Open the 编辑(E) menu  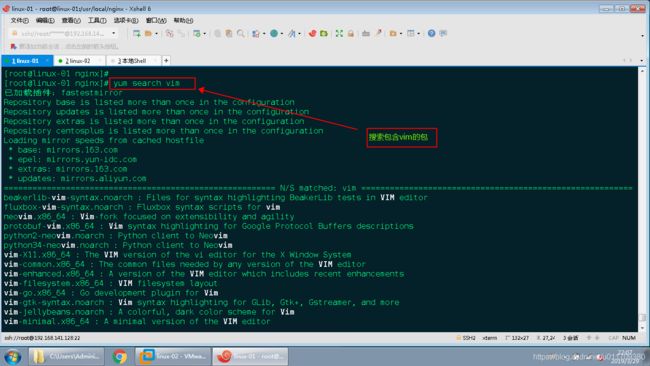[x=45, y=20]
